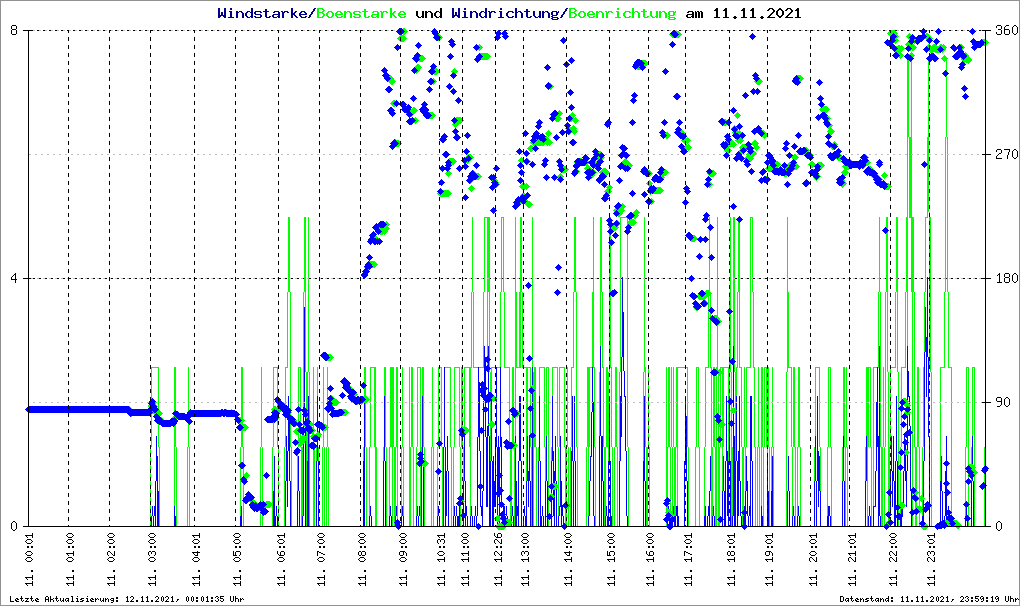Click the green "Boenstarke" title word
Viewport: 1020px width, 606px height.
point(361,14)
